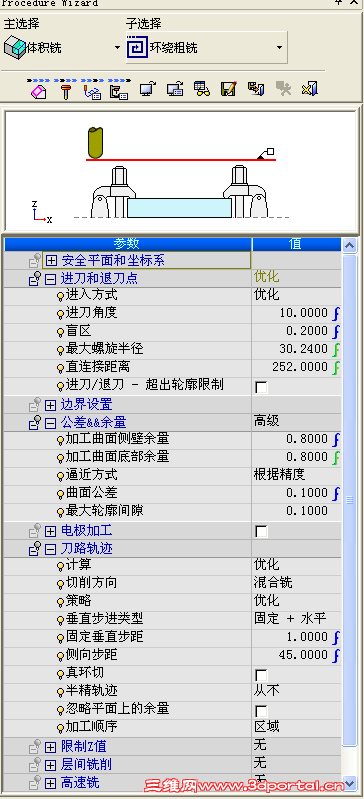364x799 pixels.
Task: Expand the 边界设置 section
Action: point(50,406)
